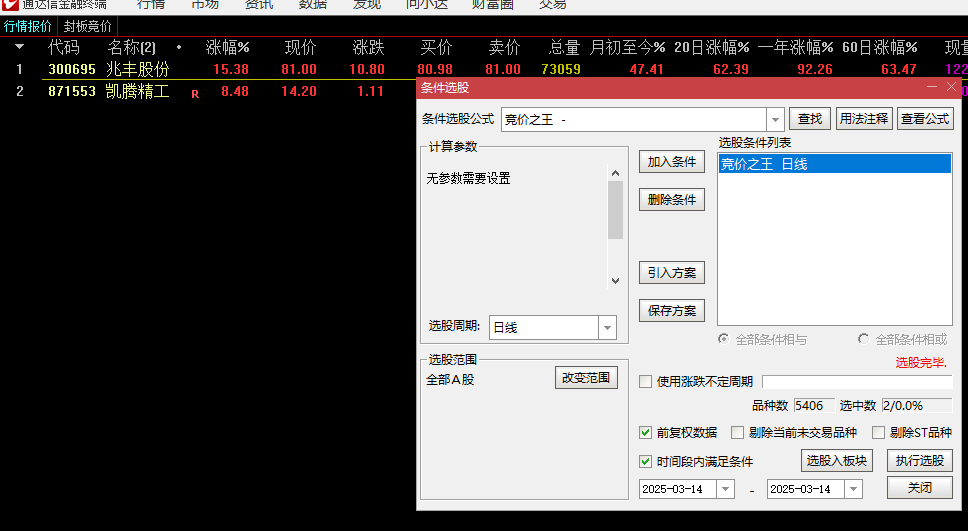This screenshot has height=531, width=968.
Task: Click the scroll-up arrow in 计算参数 panel
Action: click(x=615, y=174)
